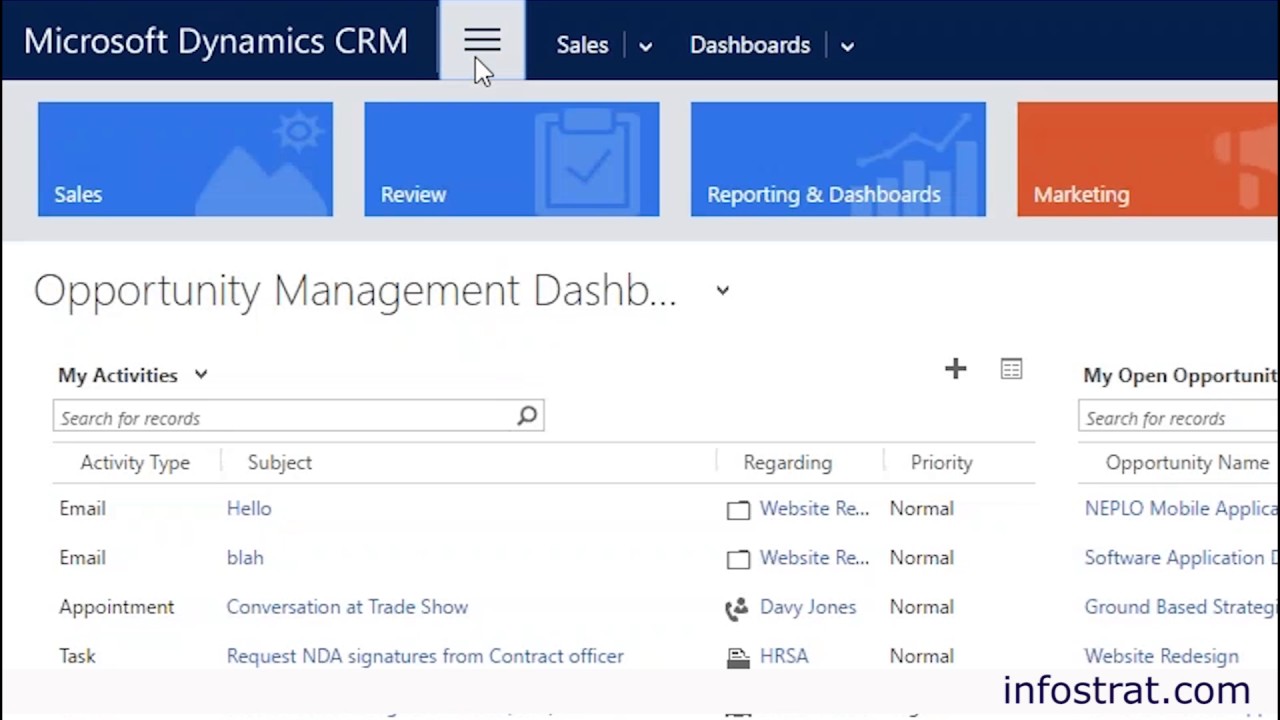Open the Marketing tile
1280x720 pixels.
(x=1147, y=159)
